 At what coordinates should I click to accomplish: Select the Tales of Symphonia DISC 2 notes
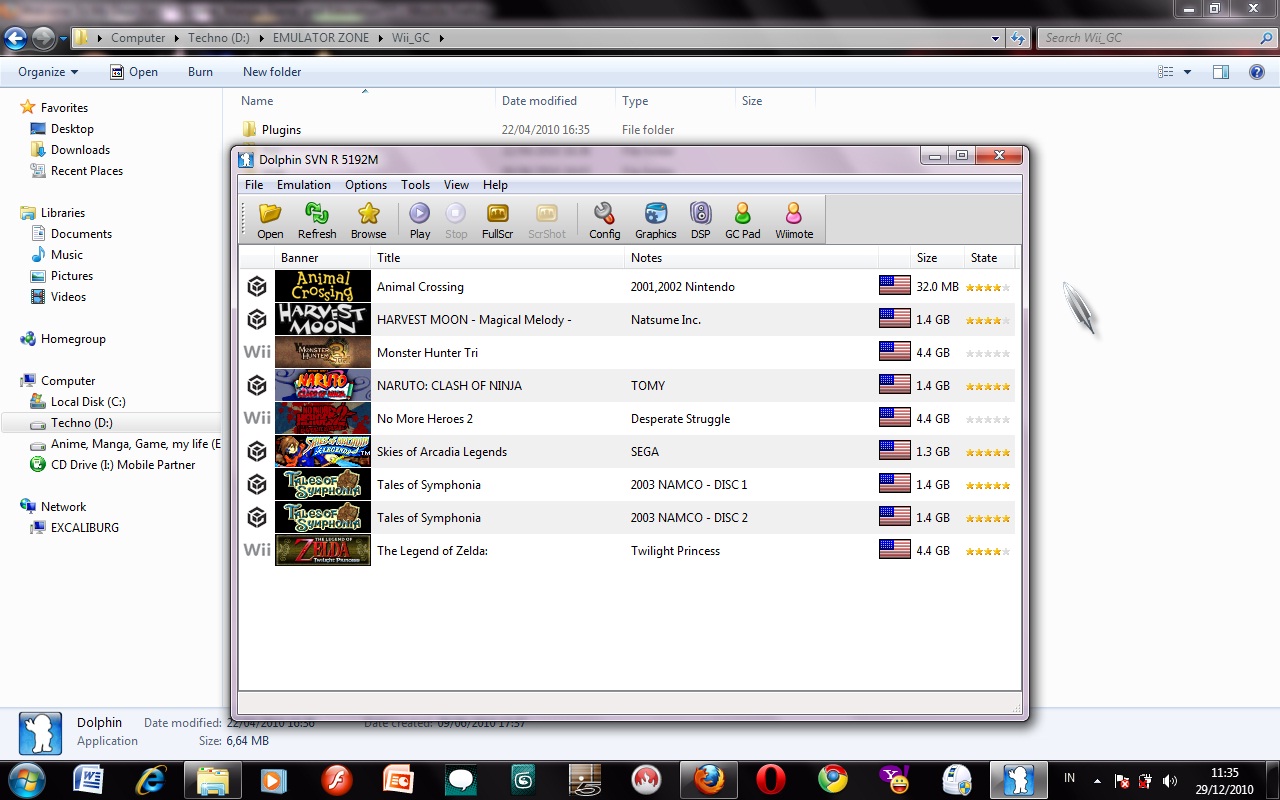pyautogui.click(x=690, y=518)
